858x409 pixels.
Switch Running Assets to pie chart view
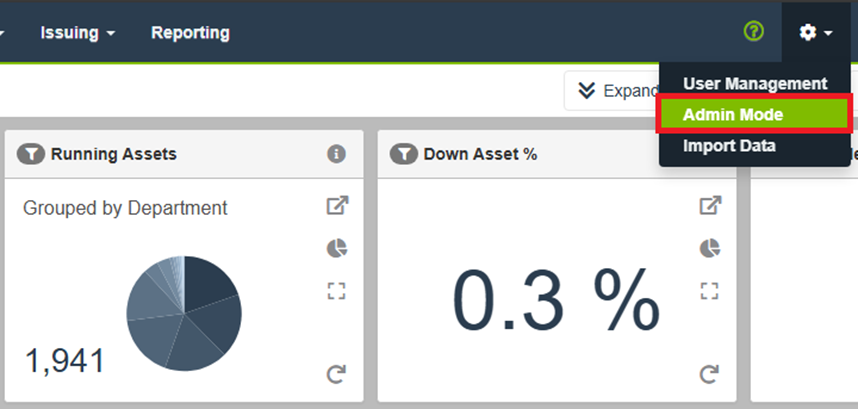(x=336, y=248)
